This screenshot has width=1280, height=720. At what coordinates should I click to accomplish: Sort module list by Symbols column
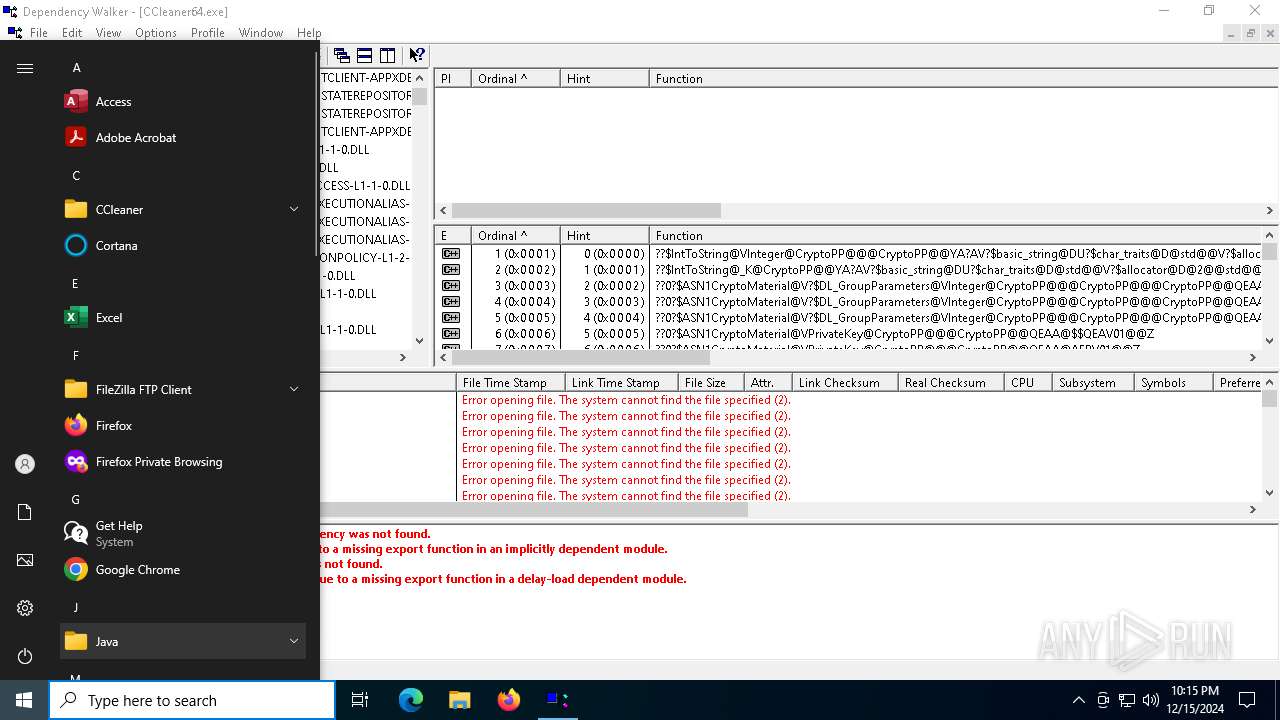(1173, 382)
